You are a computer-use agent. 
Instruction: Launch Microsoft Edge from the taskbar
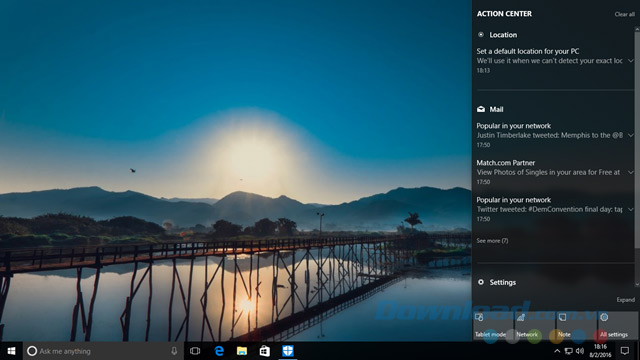(x=219, y=351)
